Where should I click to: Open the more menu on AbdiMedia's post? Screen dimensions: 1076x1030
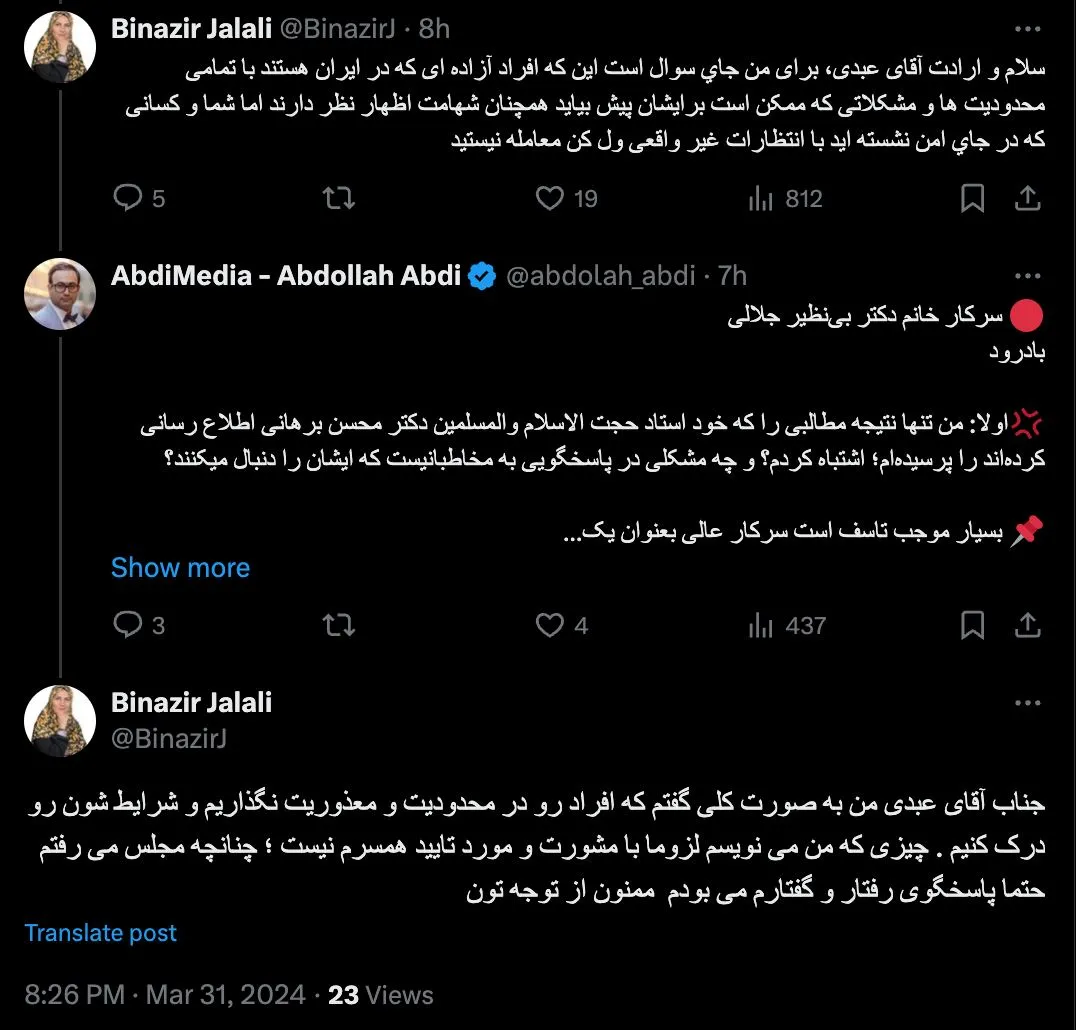click(x=1028, y=275)
